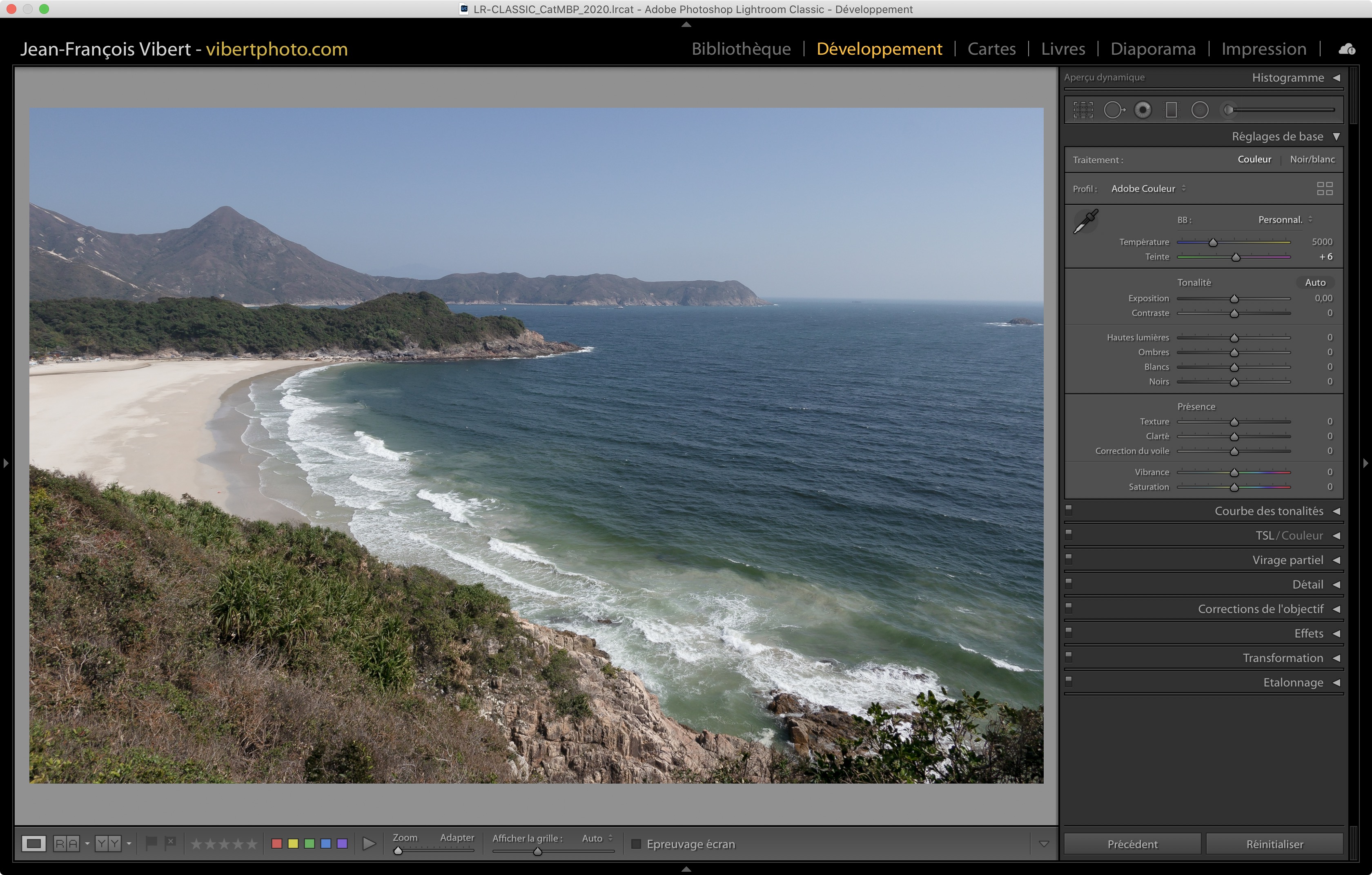Select the Spot removal tool
Viewport: 1372px width, 875px height.
1114,110
